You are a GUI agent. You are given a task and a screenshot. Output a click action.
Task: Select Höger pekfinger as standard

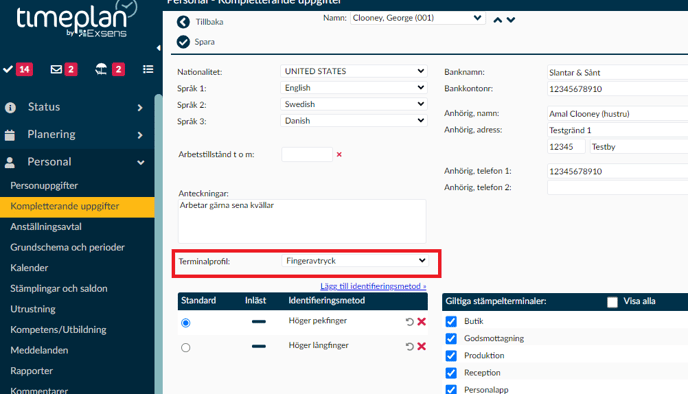click(186, 323)
